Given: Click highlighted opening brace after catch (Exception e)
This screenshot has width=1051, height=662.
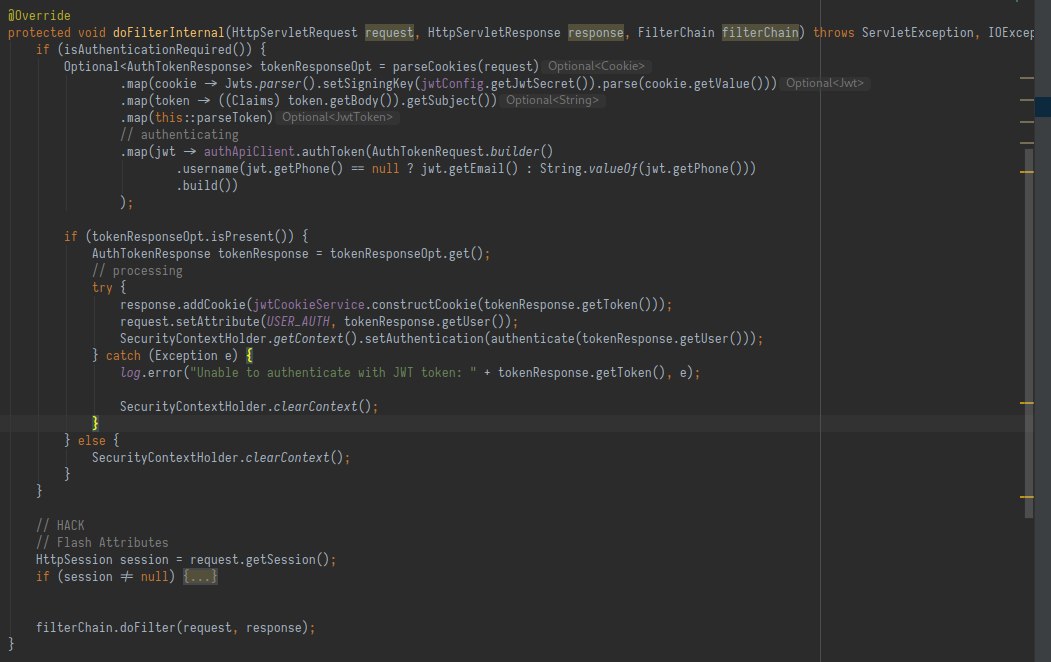Looking at the screenshot, I should tap(249, 356).
